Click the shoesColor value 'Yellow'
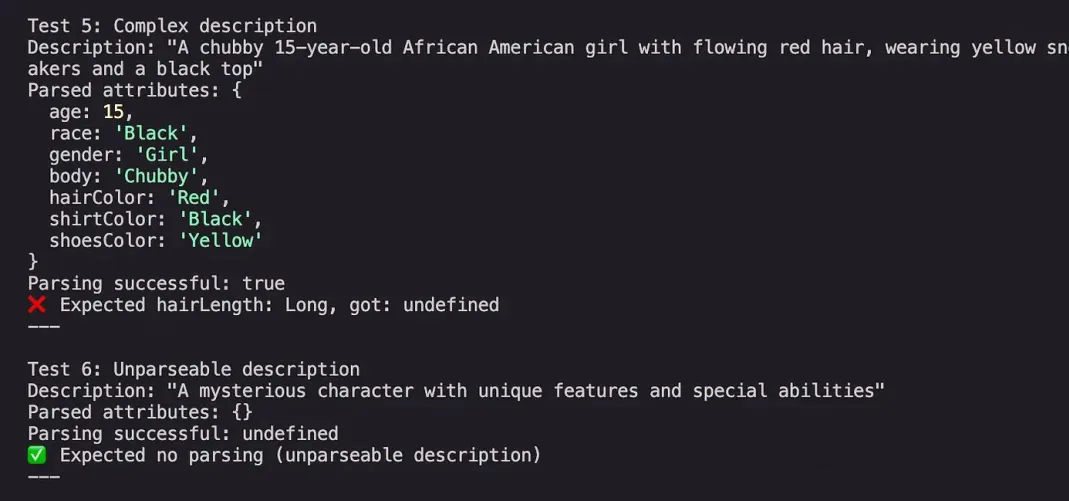This screenshot has height=501, width=1069. coord(220,241)
